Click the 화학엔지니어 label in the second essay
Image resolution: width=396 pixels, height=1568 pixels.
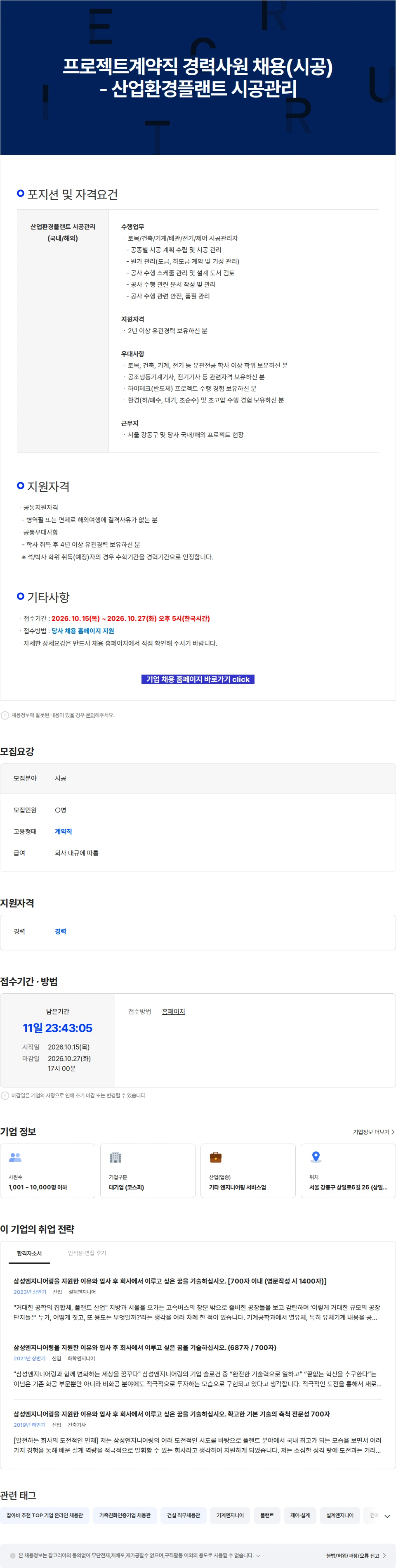click(81, 1358)
